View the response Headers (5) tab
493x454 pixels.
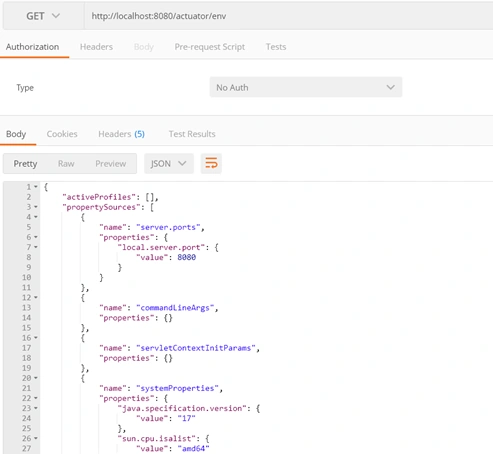coord(121,134)
